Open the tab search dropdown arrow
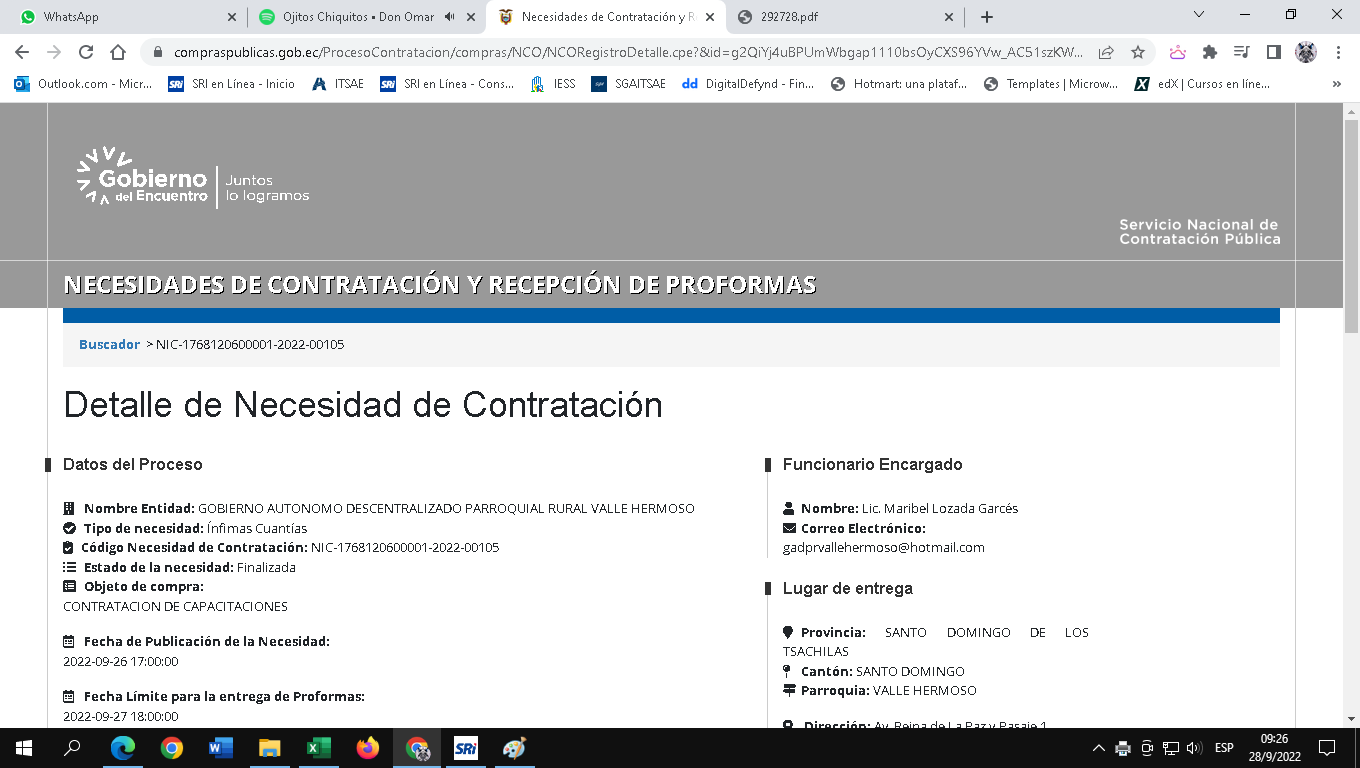The image size is (1360, 768). point(1199,15)
